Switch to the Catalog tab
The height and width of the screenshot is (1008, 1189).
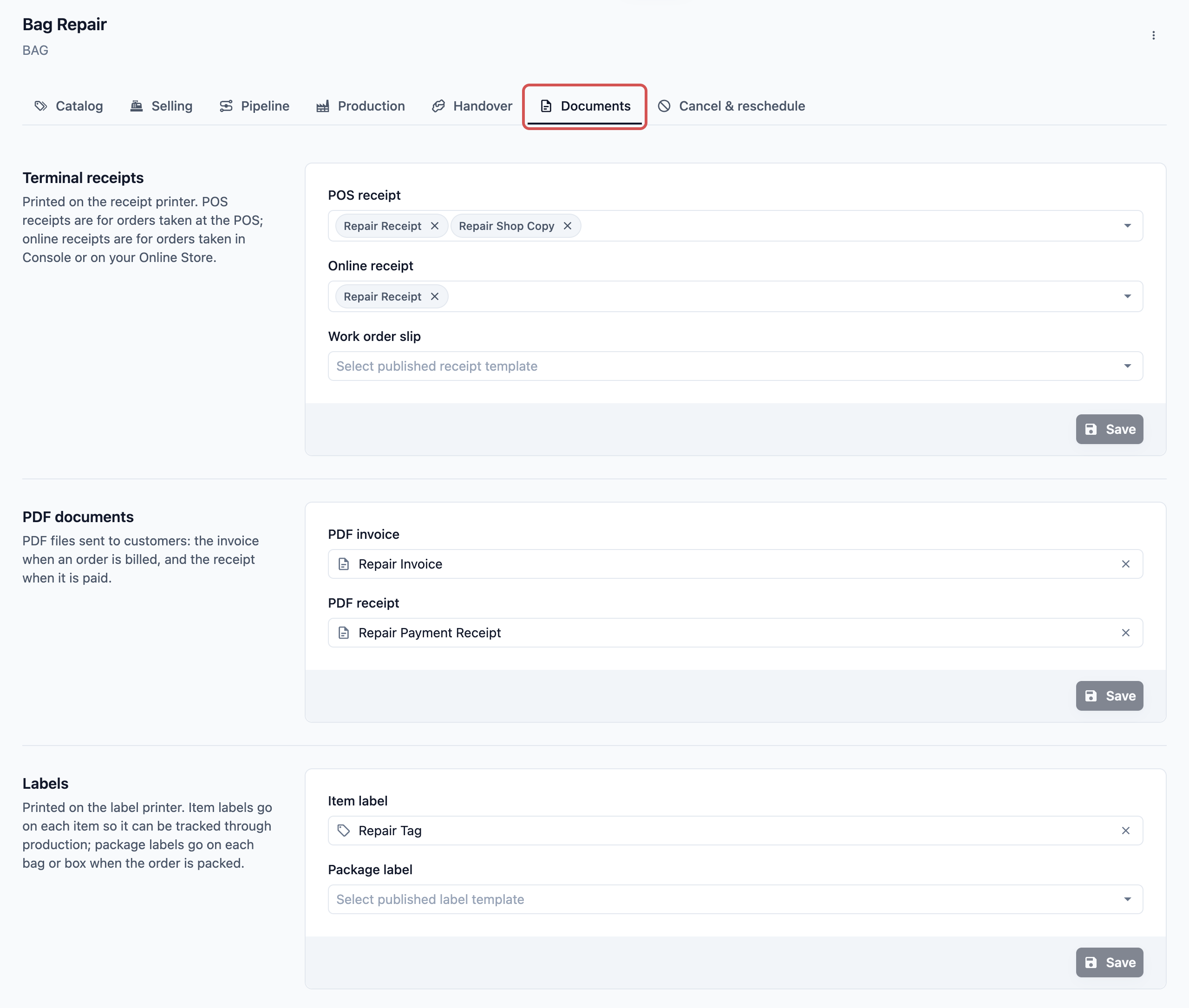point(69,106)
